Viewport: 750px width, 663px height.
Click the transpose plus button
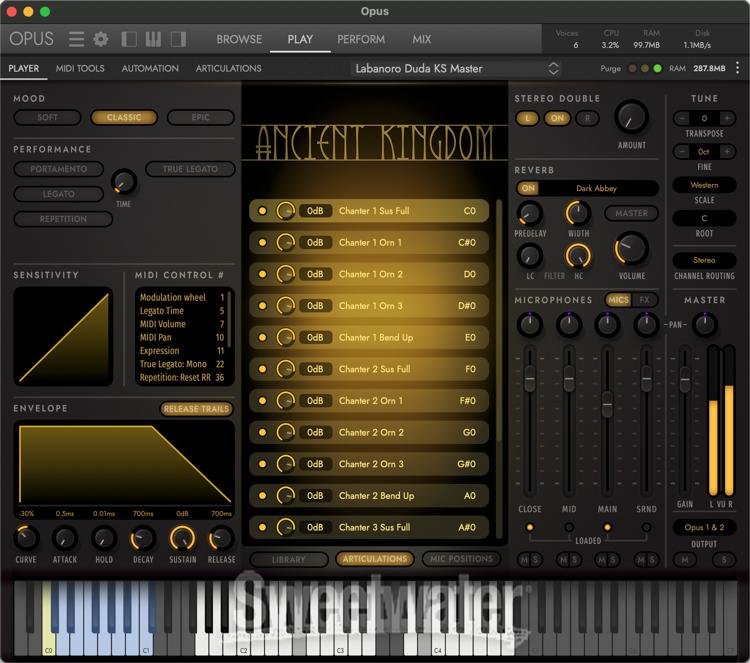click(x=729, y=118)
